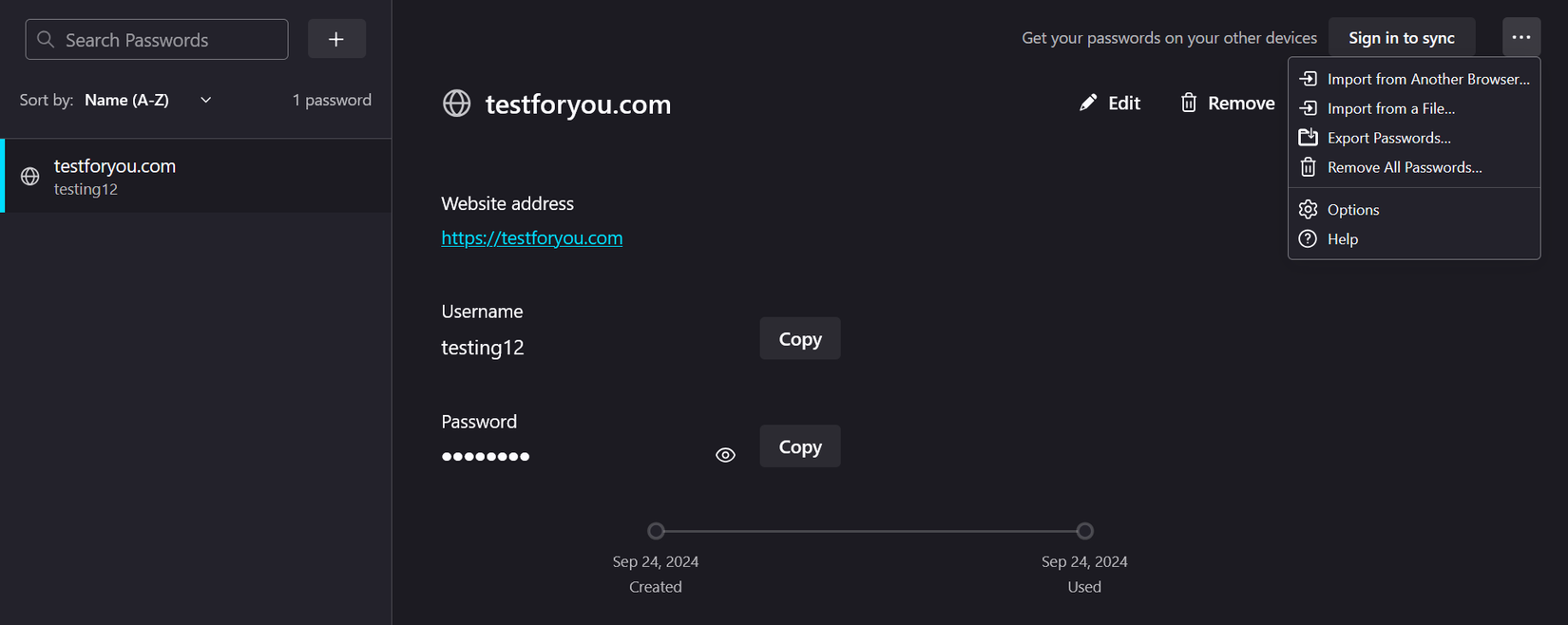Click the Export Passwords icon

[x=1309, y=137]
